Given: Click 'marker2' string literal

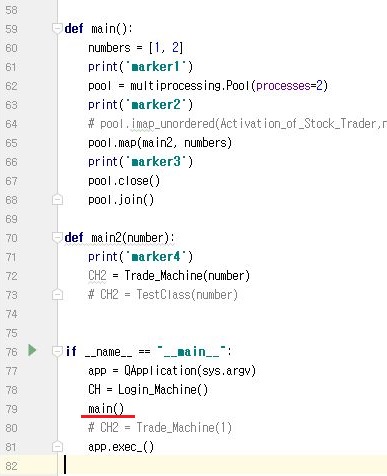Looking at the screenshot, I should click(156, 105).
